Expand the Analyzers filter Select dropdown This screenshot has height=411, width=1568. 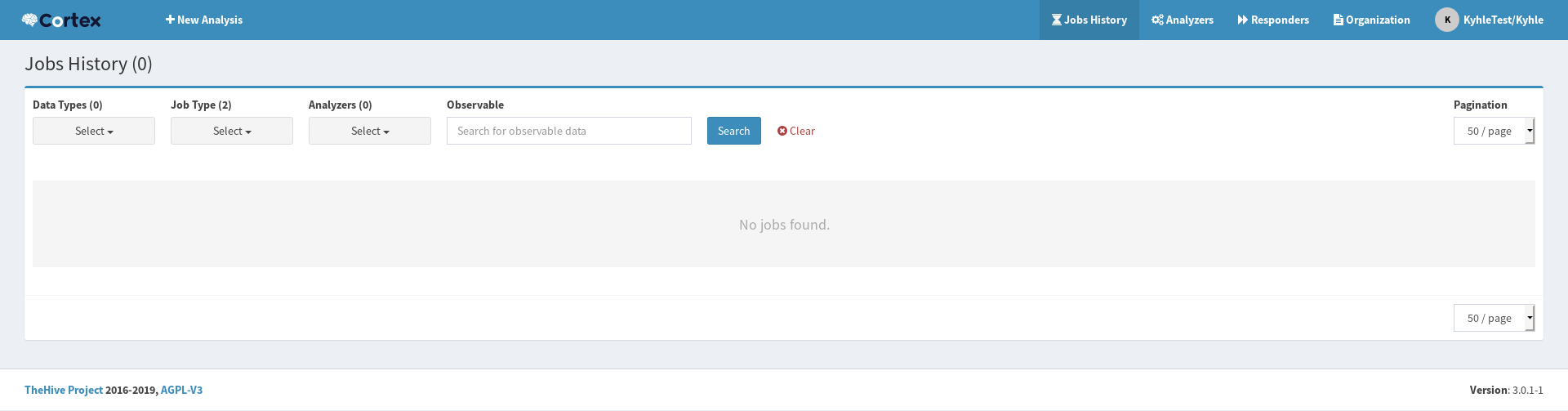(370, 131)
